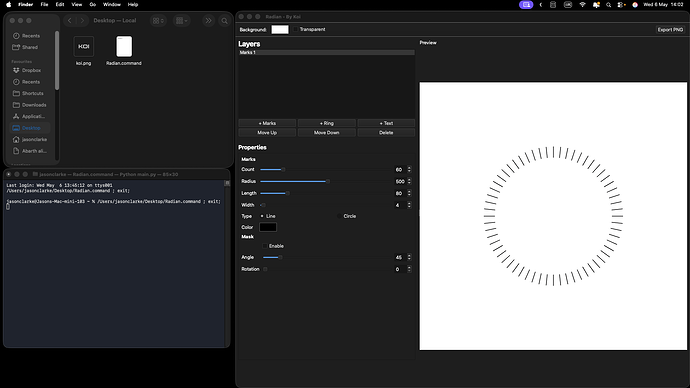The image size is (690, 388).
Task: Open Dropbox in Finder sidebar
Action: [x=31, y=70]
